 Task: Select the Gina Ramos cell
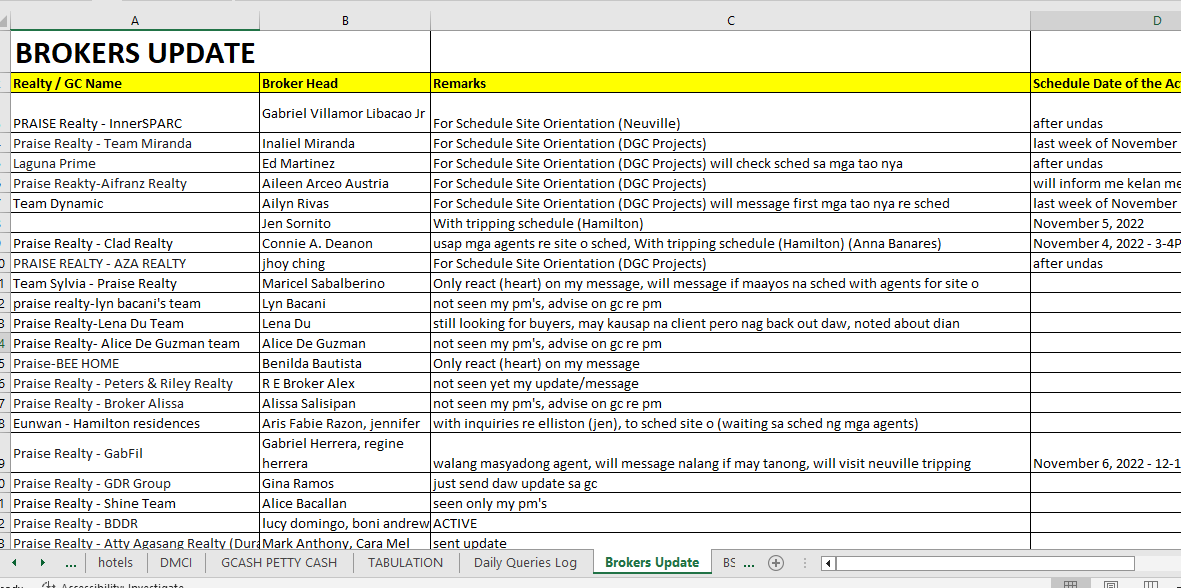click(345, 483)
